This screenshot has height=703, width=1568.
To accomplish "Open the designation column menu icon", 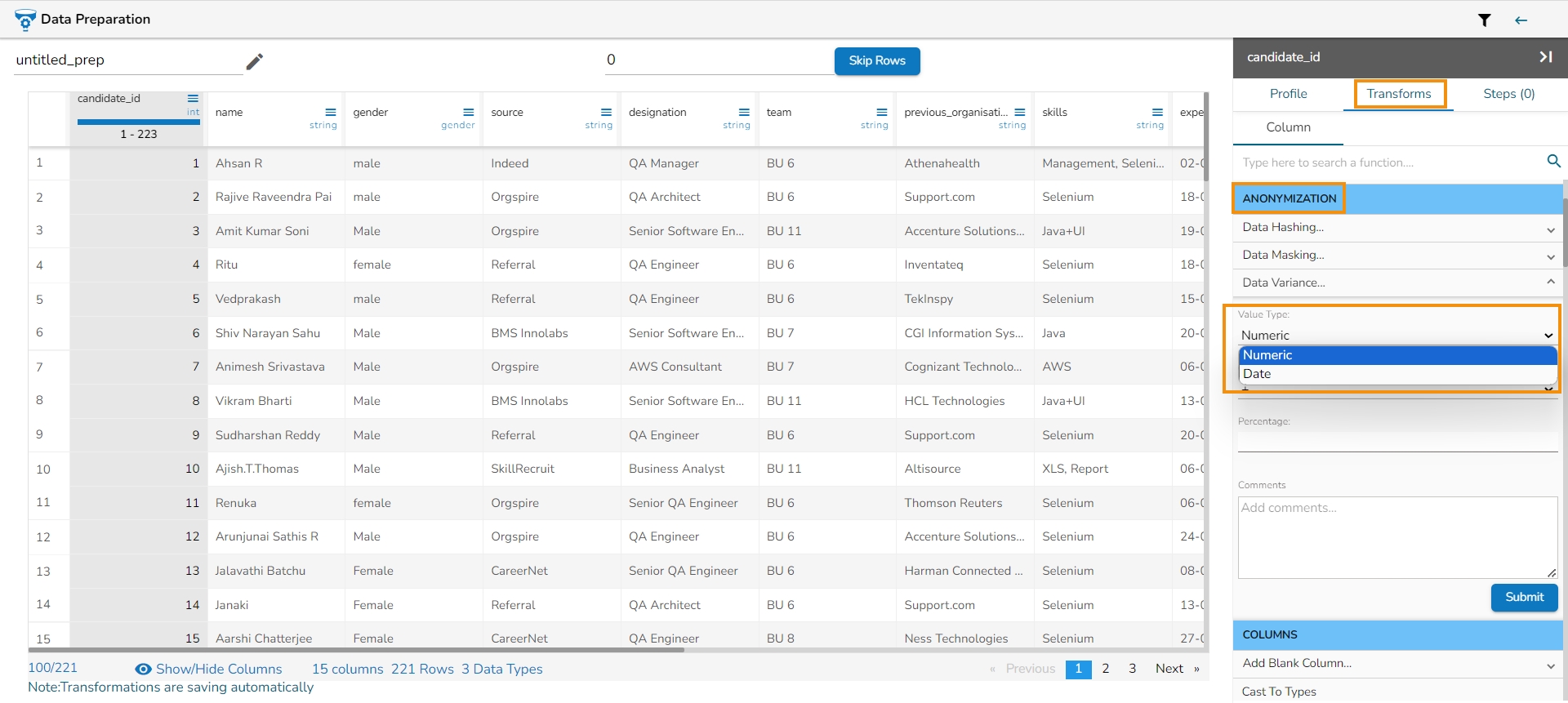I will [x=744, y=113].
